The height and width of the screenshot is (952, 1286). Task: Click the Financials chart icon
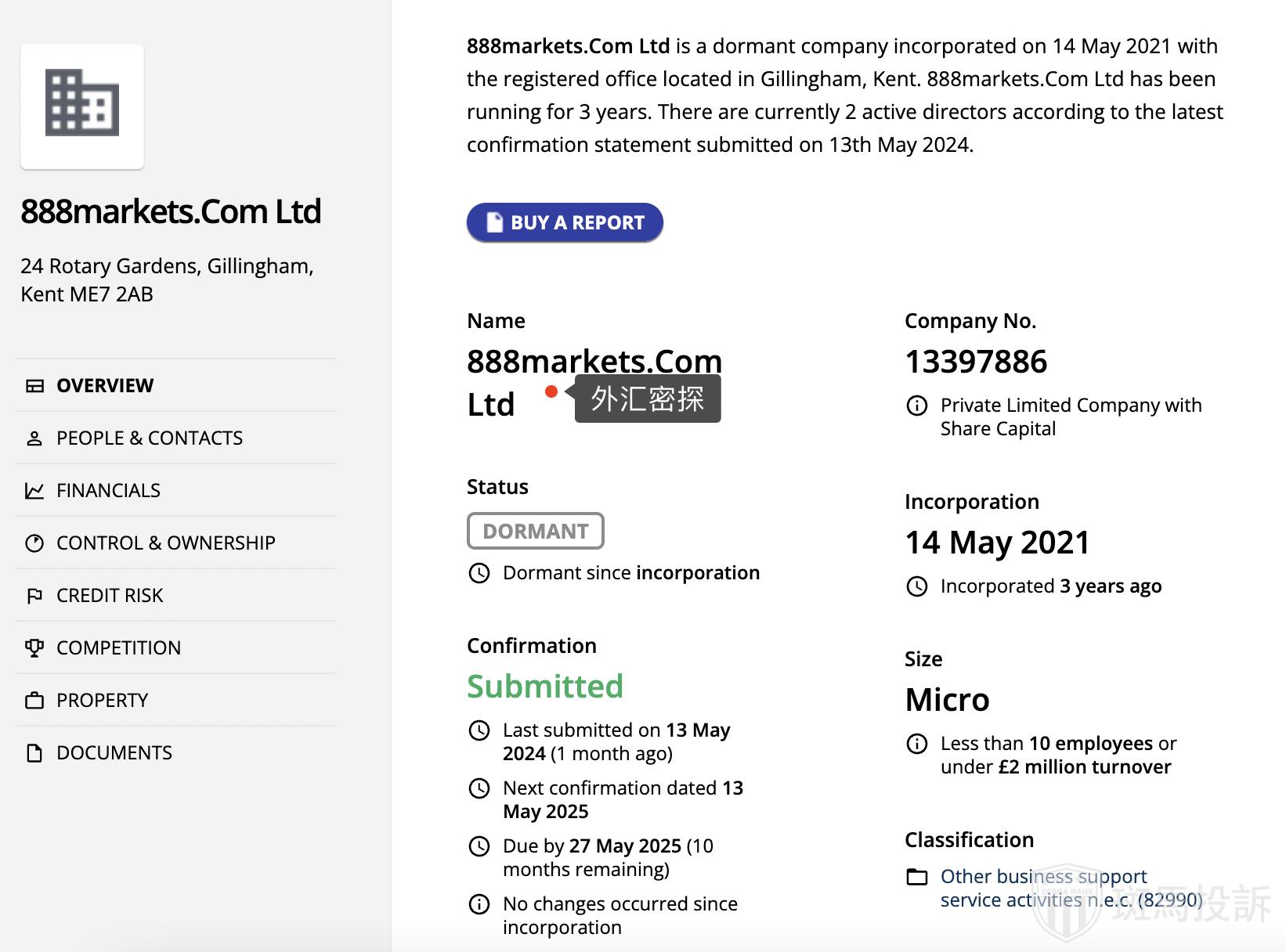coord(34,491)
